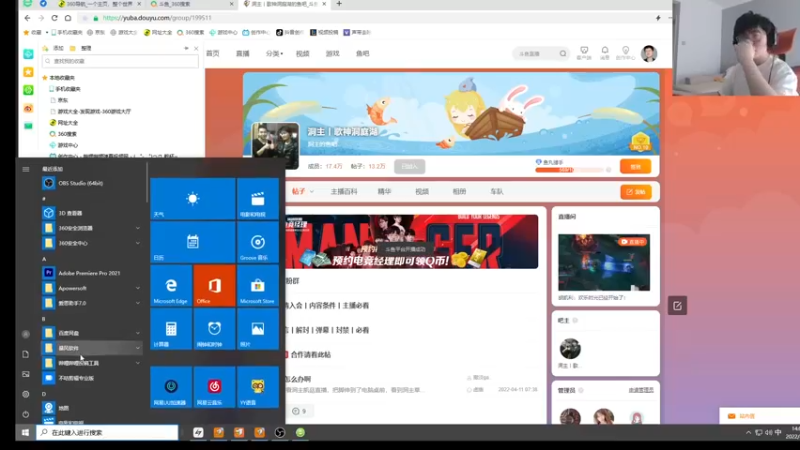Open the 京东 bookmark in bookmarks bar
This screenshot has width=800, height=450.
(96, 32)
